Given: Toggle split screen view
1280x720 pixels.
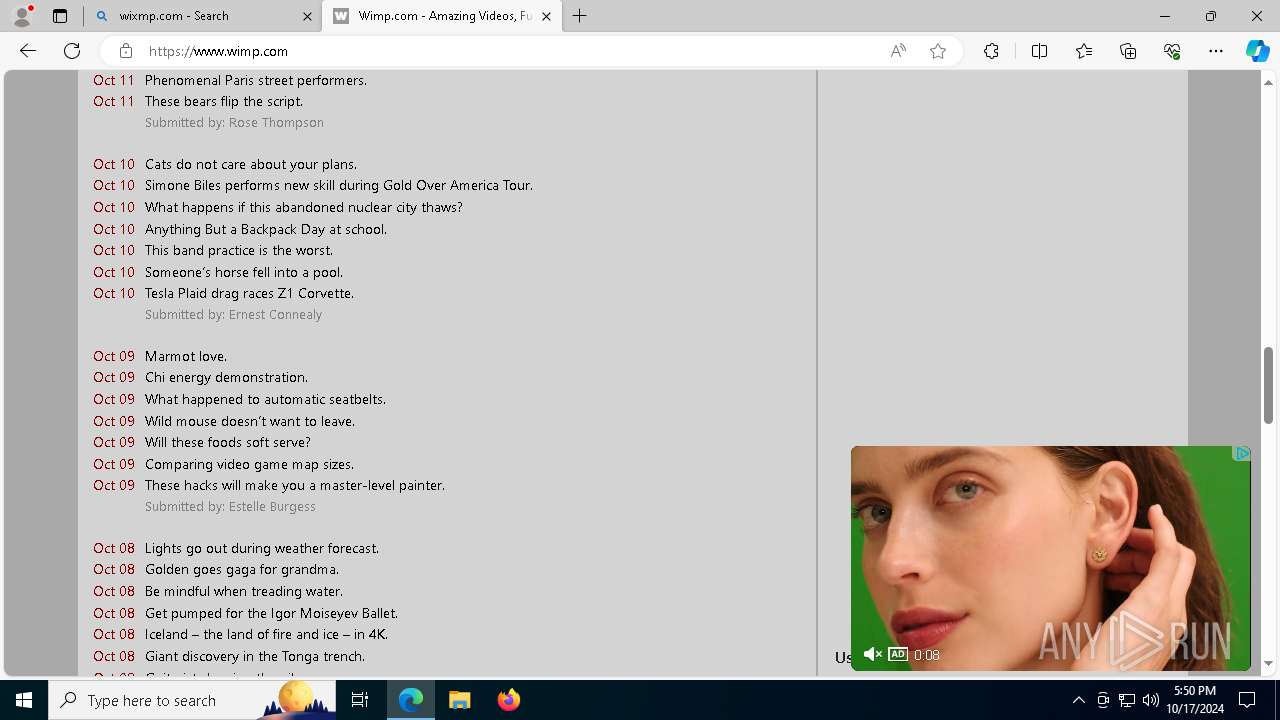Looking at the screenshot, I should click(x=1039, y=51).
